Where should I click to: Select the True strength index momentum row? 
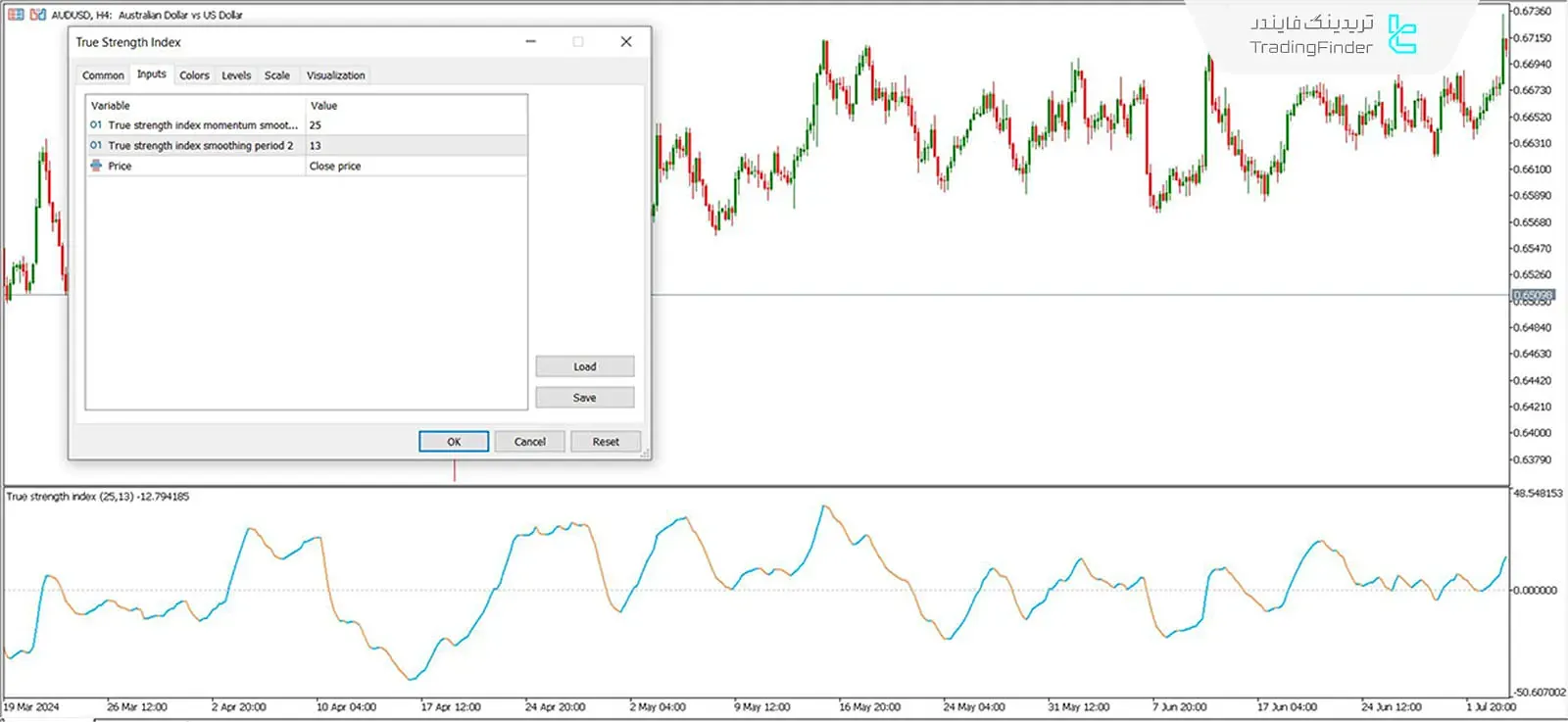tap(307, 125)
